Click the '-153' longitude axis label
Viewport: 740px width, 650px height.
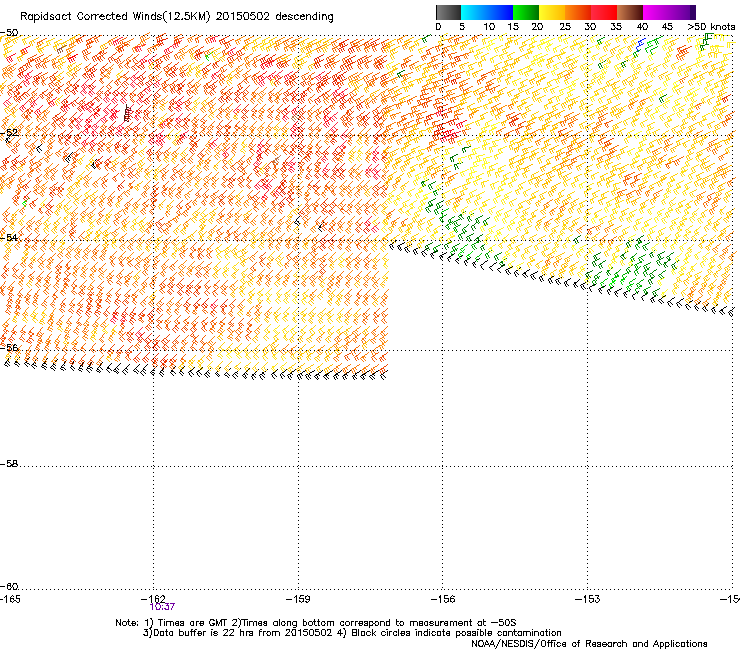[x=588, y=599]
